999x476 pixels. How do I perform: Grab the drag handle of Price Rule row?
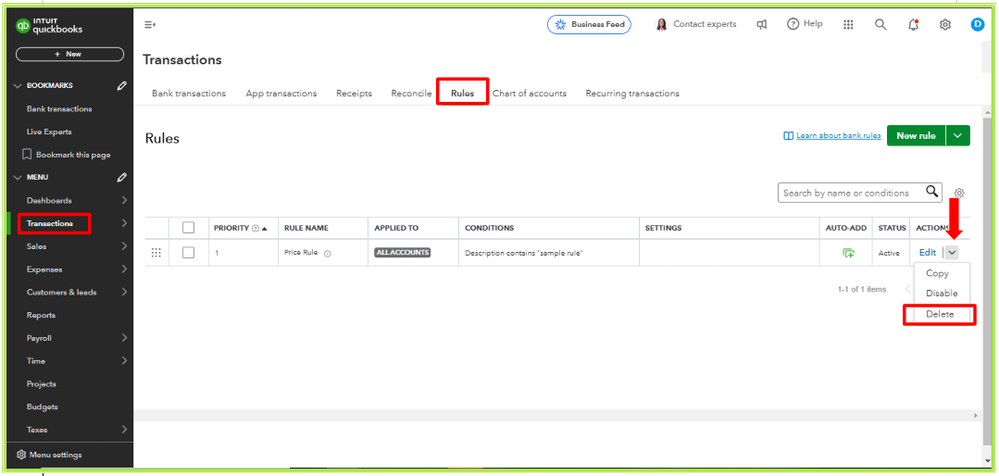tap(156, 253)
